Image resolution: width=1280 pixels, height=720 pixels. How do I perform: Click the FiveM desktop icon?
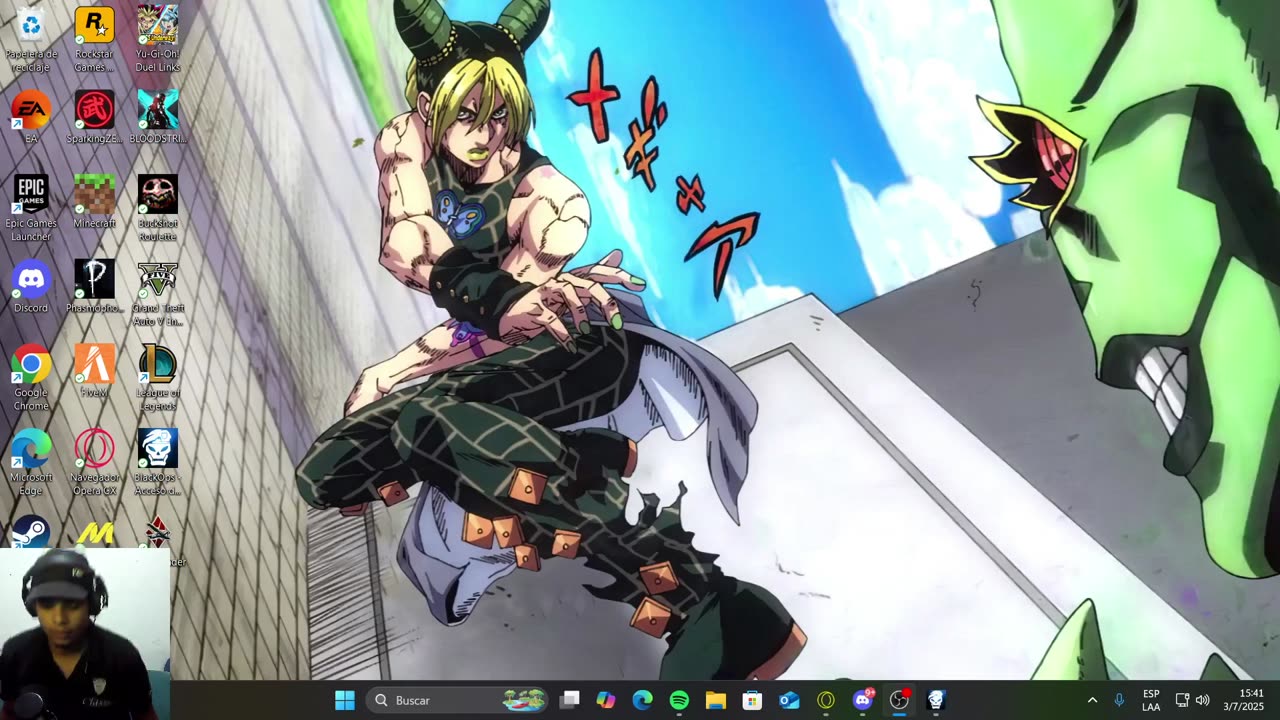tap(94, 372)
